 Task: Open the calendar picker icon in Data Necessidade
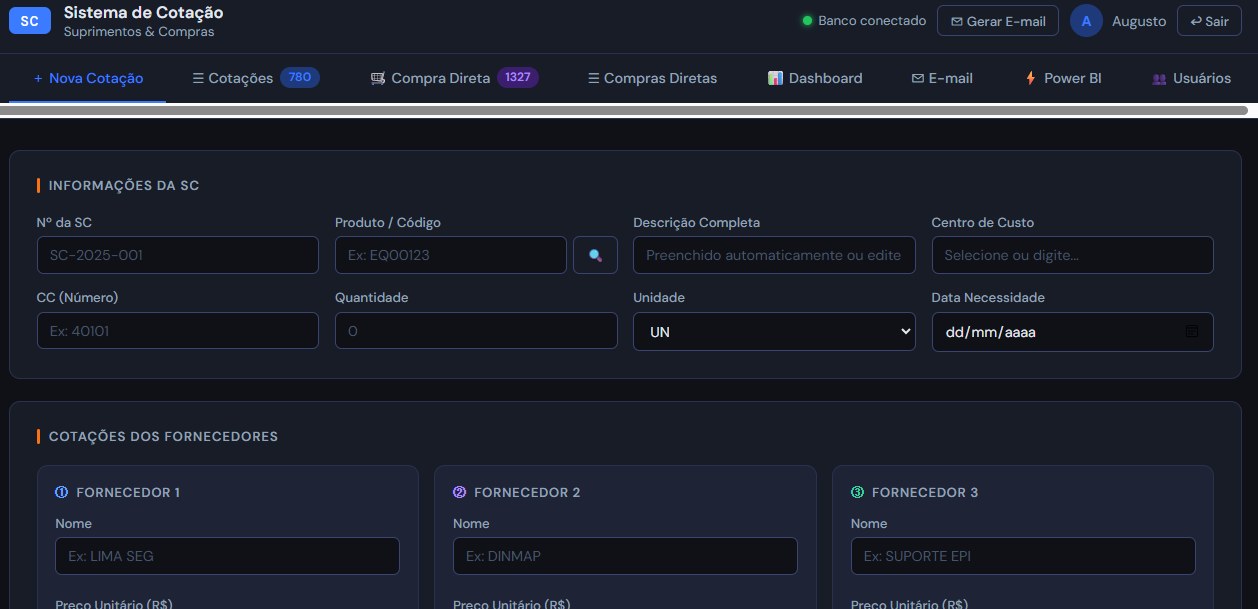point(1192,331)
